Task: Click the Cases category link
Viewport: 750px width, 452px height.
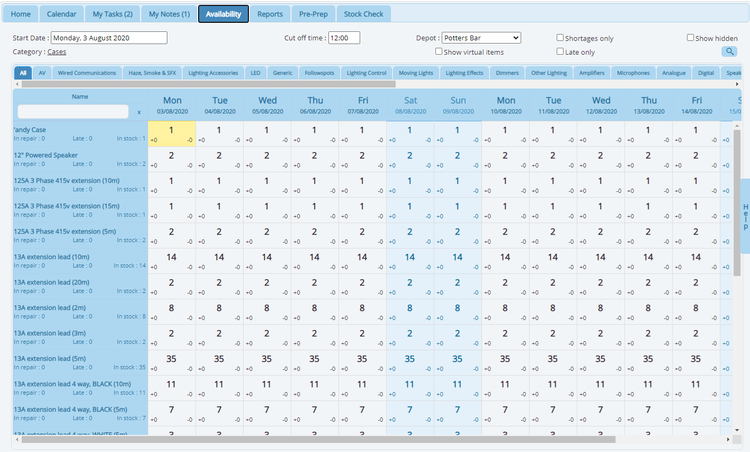Action: (x=57, y=51)
